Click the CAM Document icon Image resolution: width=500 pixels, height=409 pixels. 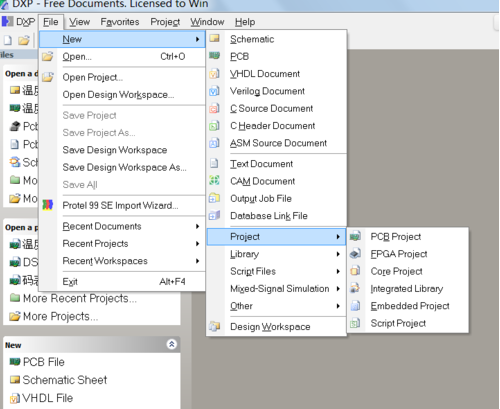[x=214, y=181]
